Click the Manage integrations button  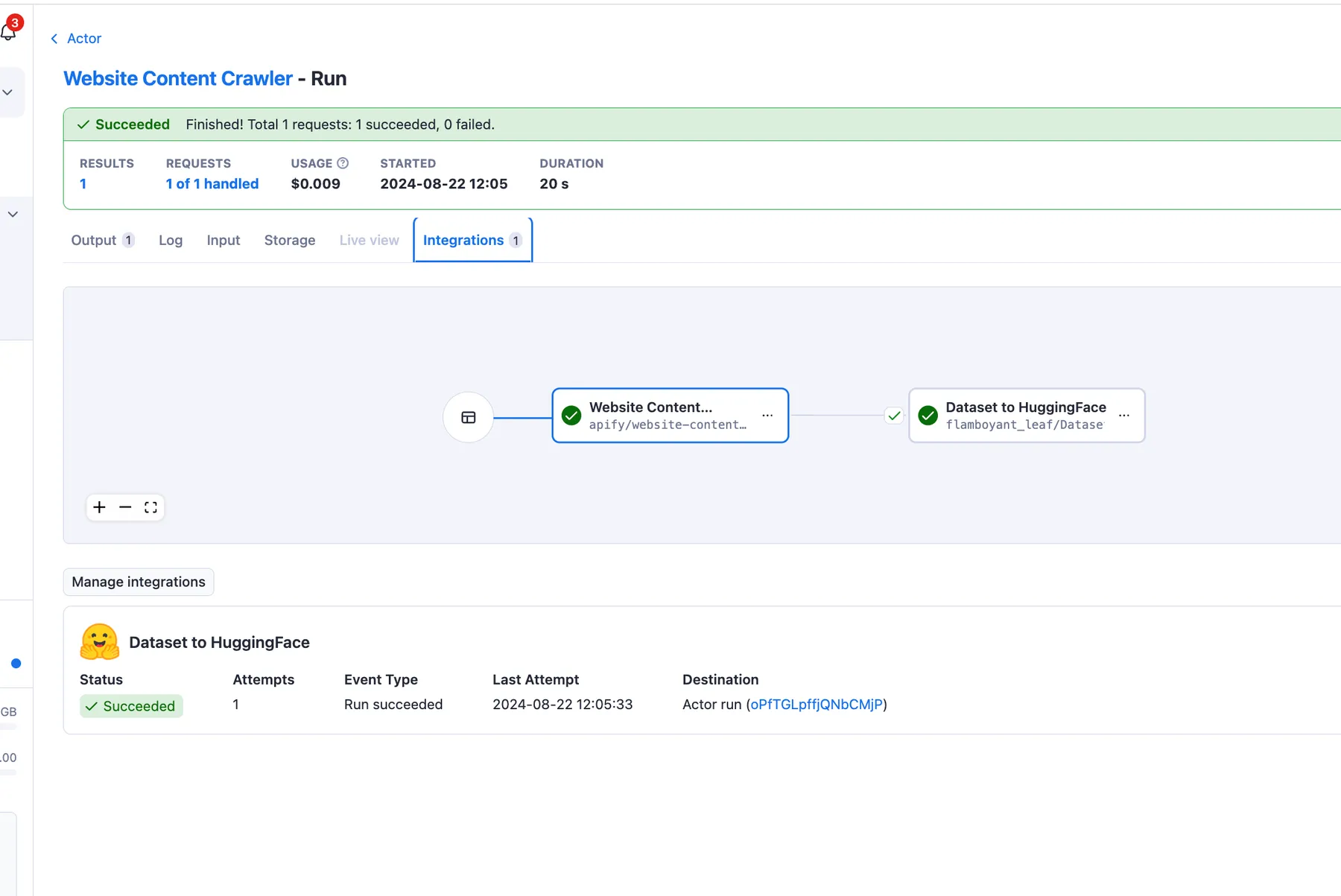pos(139,582)
